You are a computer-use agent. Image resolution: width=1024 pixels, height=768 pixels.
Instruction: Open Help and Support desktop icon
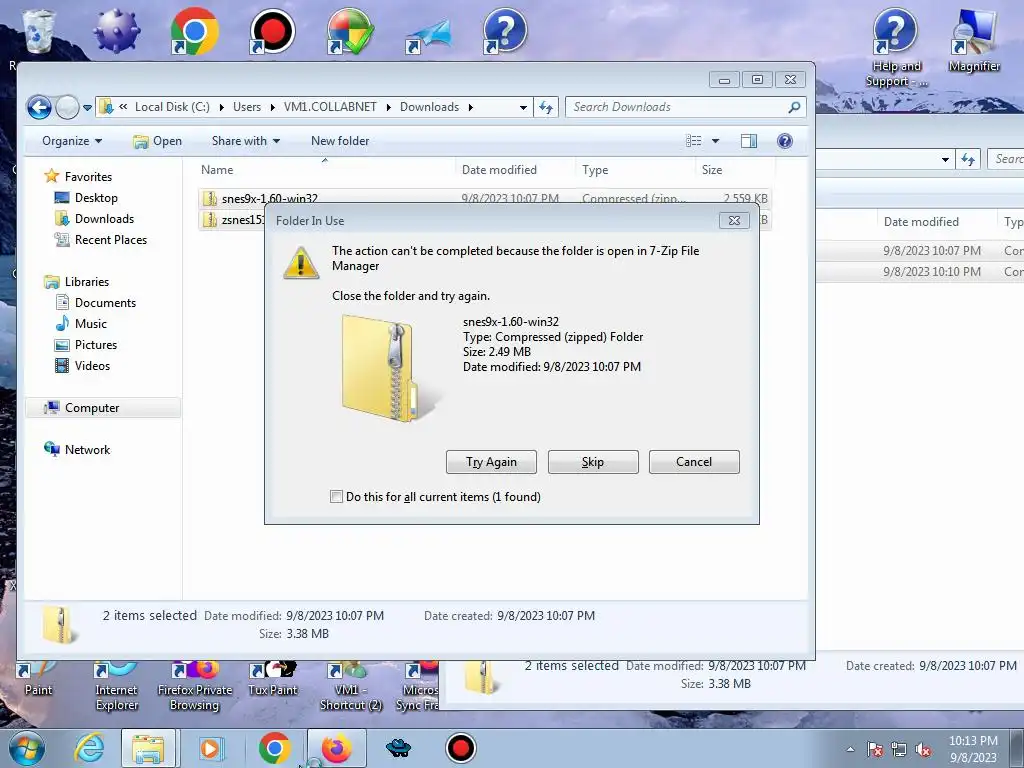896,49
